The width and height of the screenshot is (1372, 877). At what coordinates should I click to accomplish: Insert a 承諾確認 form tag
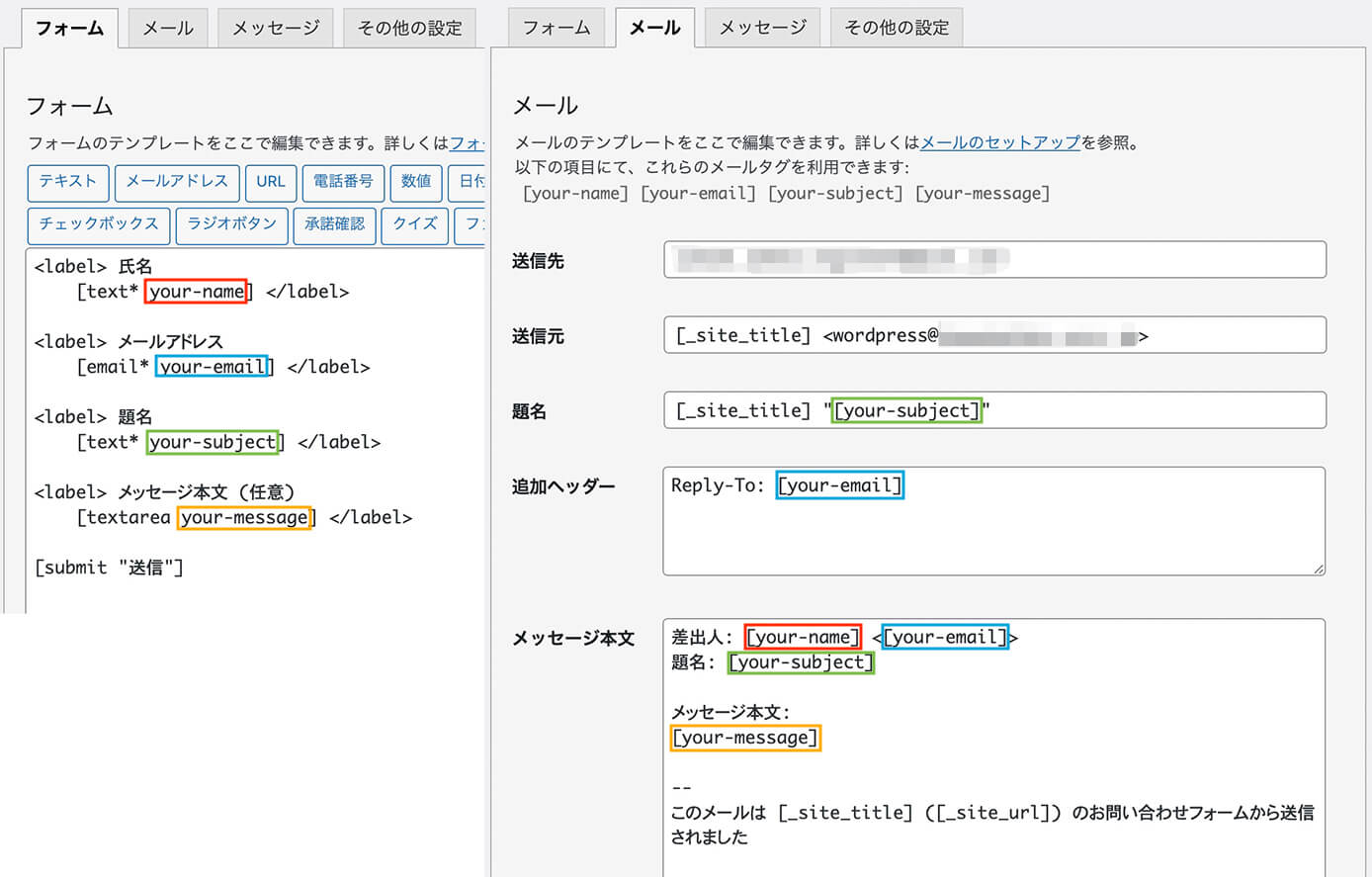tap(334, 224)
